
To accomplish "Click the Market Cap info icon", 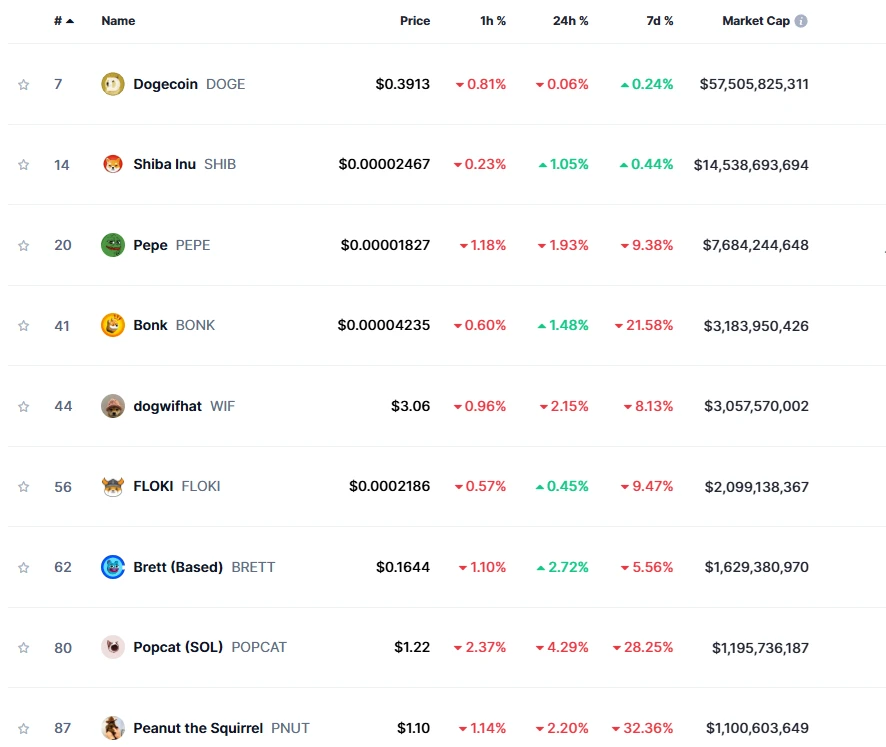I will 801,21.
